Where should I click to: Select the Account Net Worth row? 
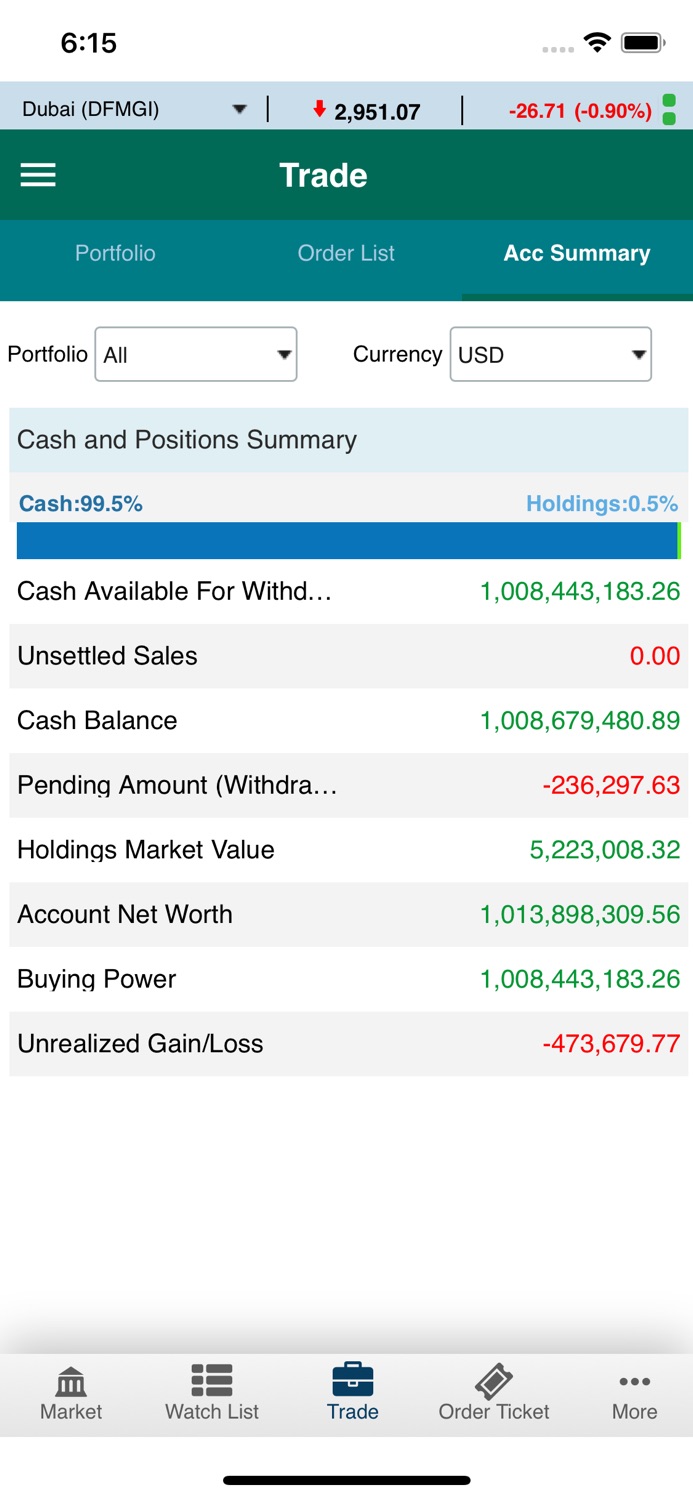pyautogui.click(x=349, y=914)
